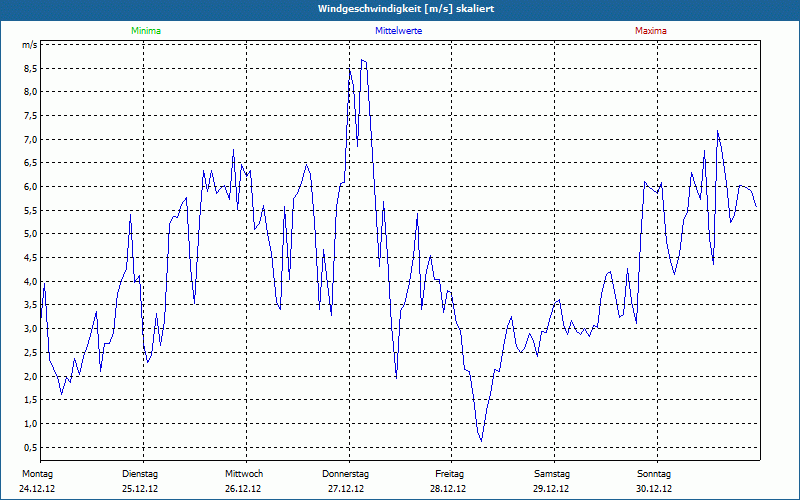Click the 3,0 y-axis value
This screenshot has width=800, height=500.
click(x=31, y=329)
